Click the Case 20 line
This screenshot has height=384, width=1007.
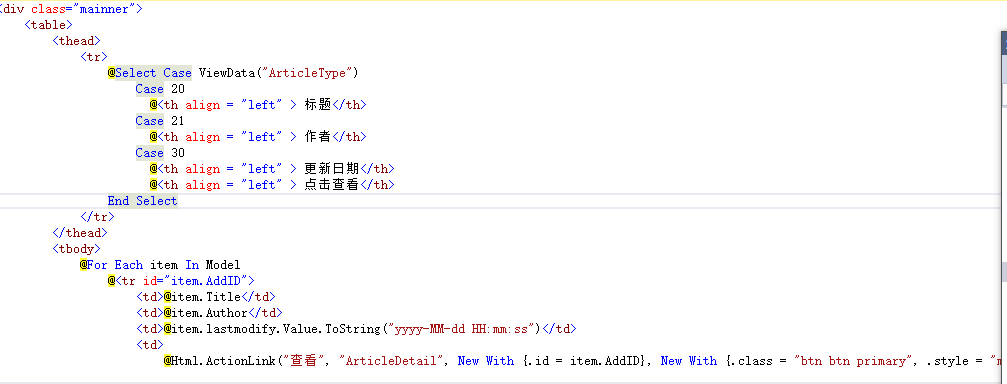point(160,89)
